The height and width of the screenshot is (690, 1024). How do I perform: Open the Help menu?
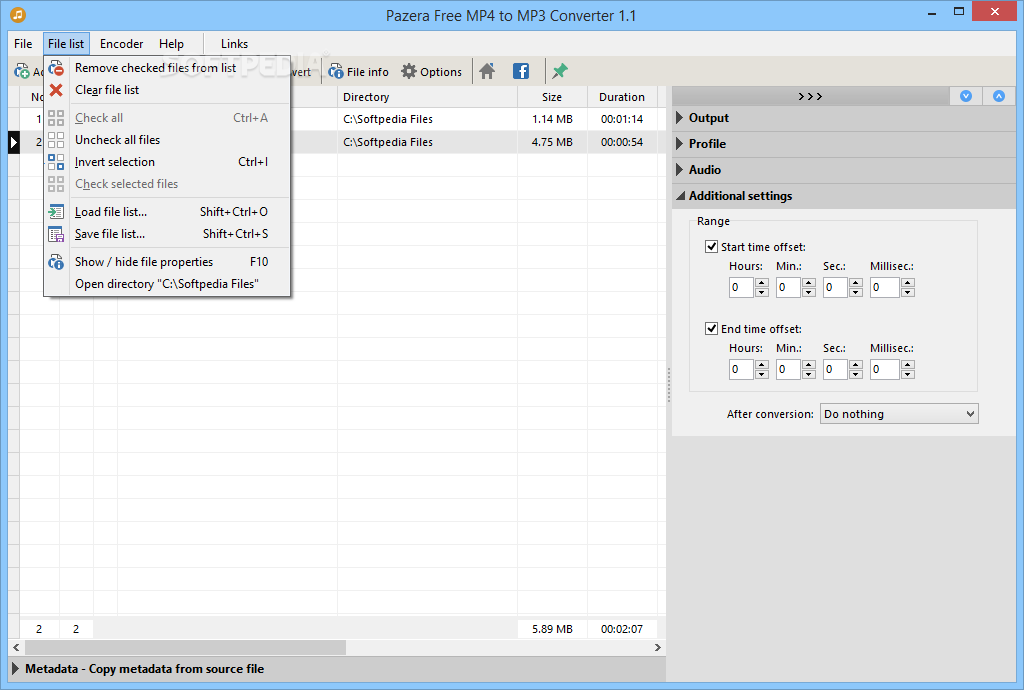171,44
